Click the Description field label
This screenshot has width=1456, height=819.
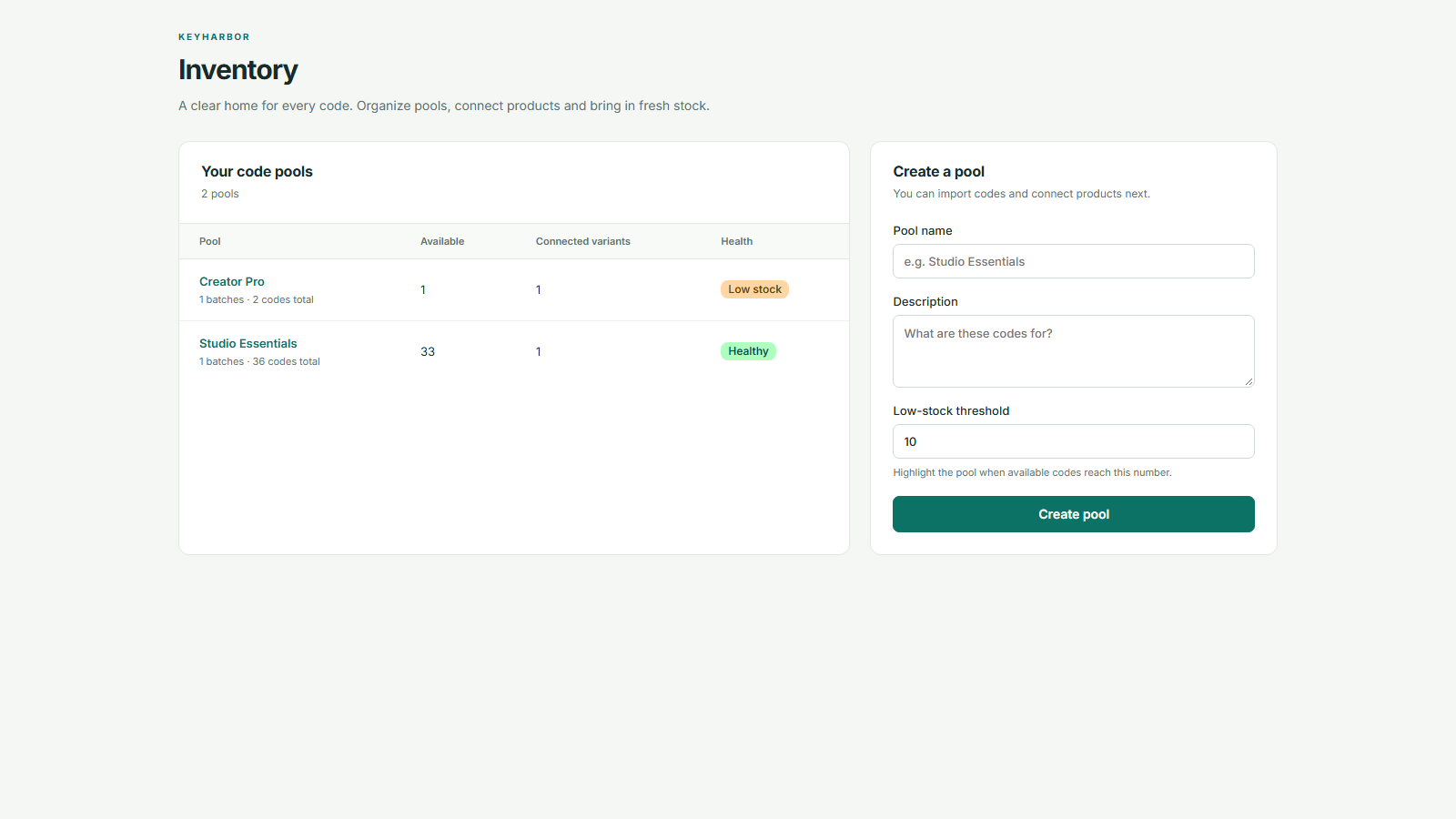(x=925, y=302)
